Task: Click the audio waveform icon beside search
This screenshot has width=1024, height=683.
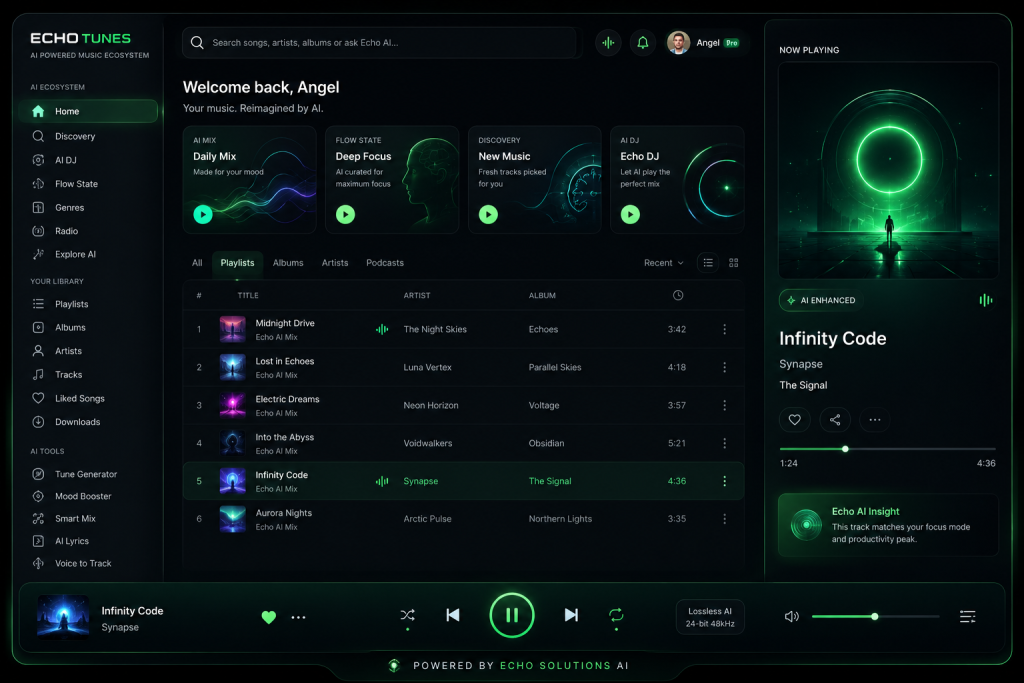Action: pyautogui.click(x=608, y=42)
